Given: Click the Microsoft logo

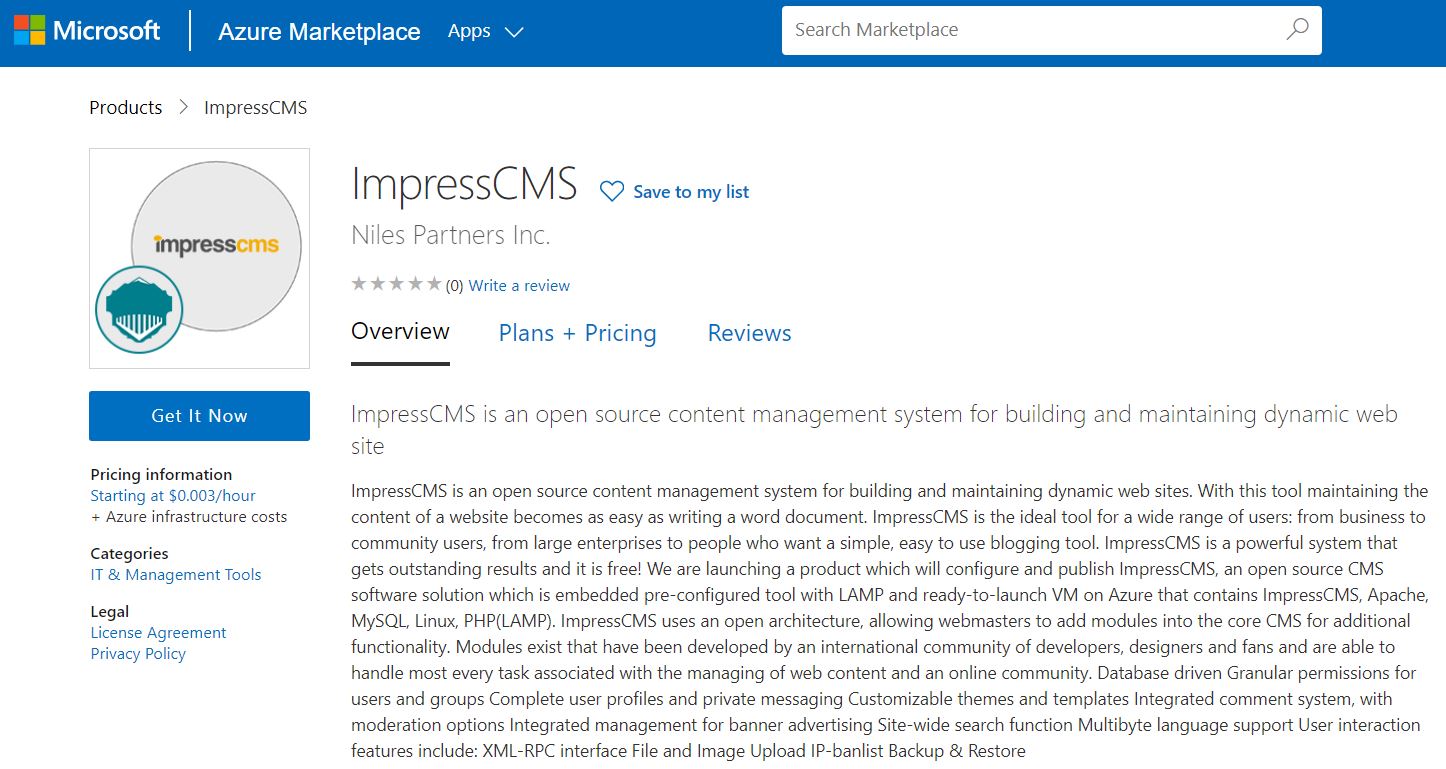Looking at the screenshot, I should [x=86, y=31].
